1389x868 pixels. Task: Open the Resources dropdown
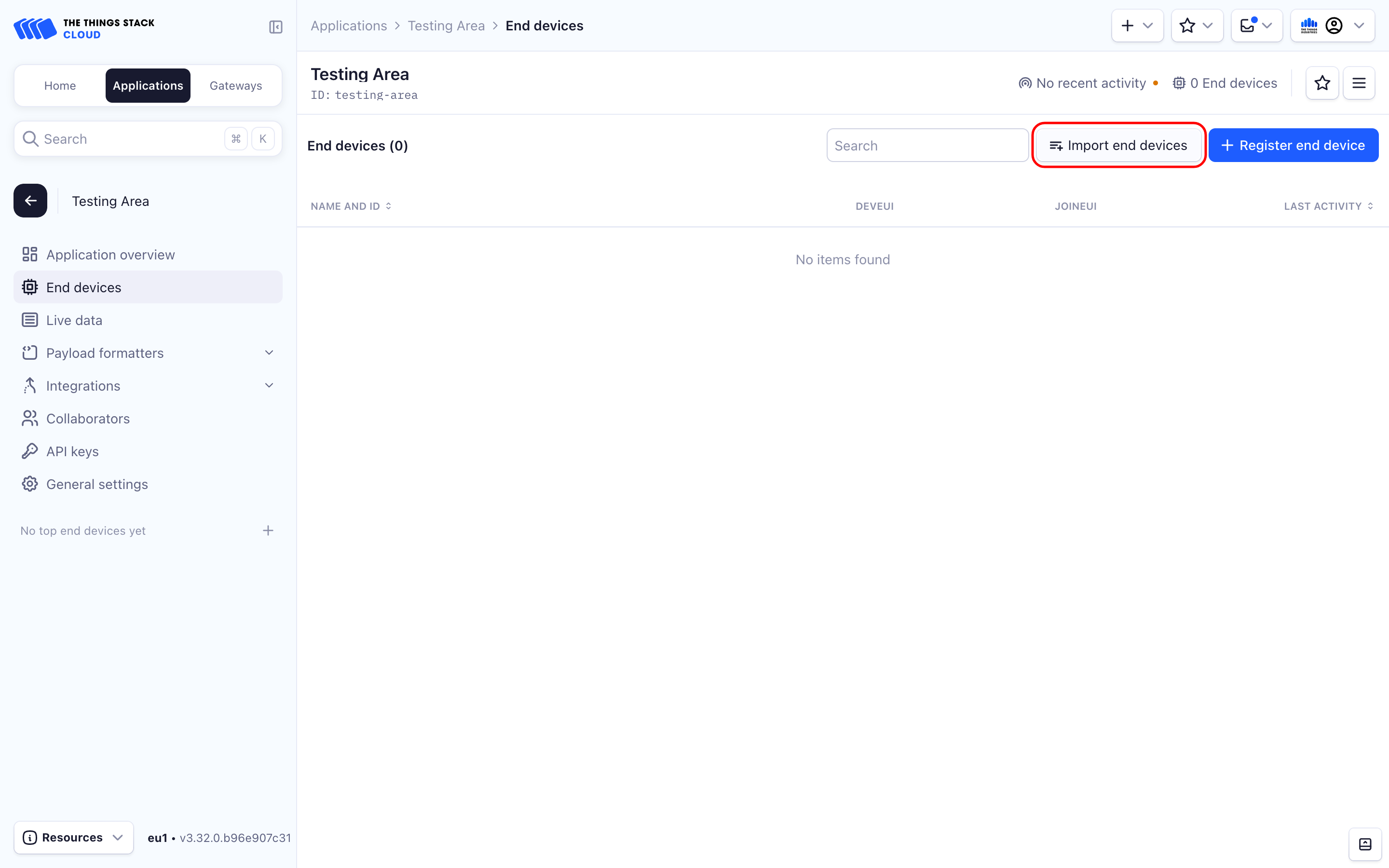[73, 838]
